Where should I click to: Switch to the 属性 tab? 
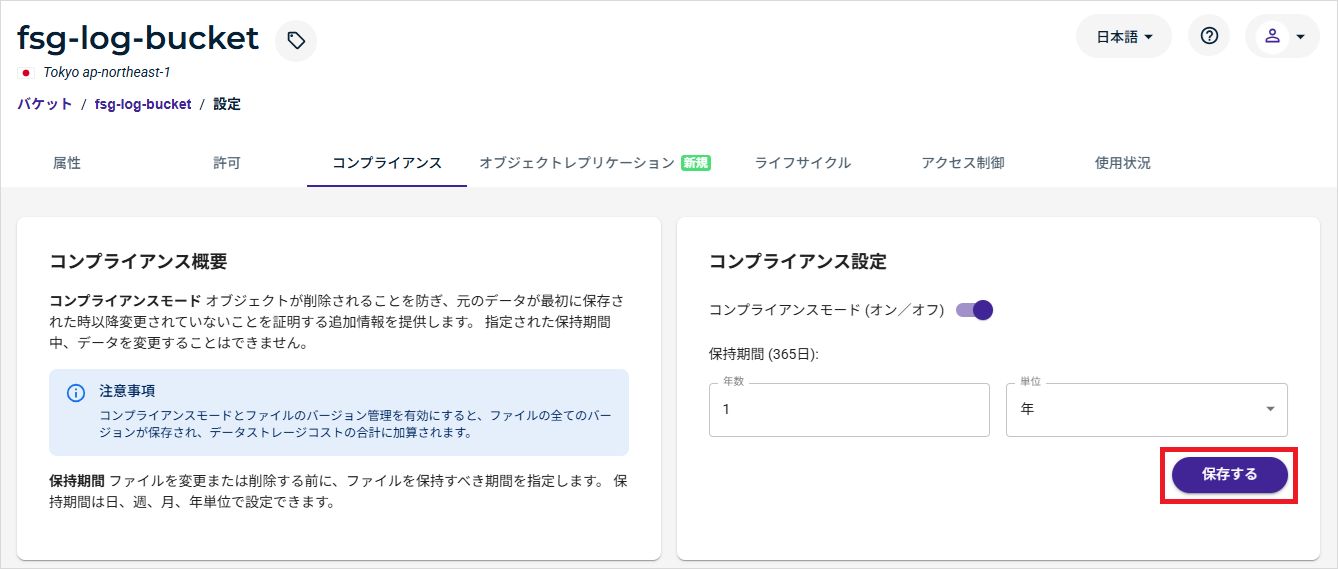(x=67, y=163)
